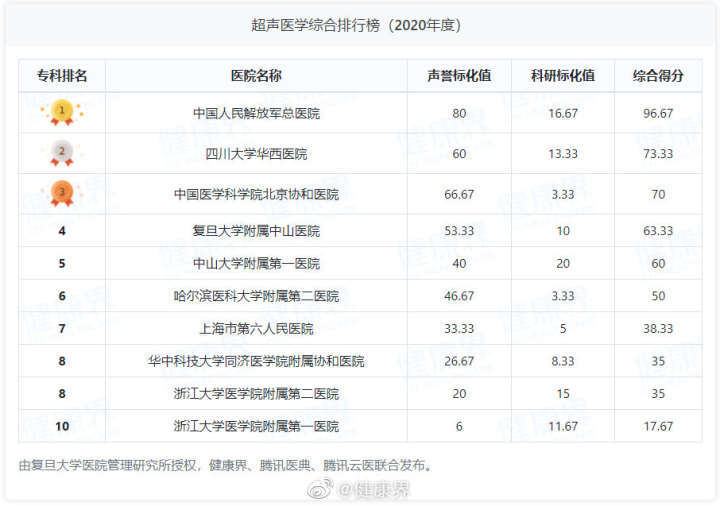Click the footer note 由复旦大学医院管理研究所授权
Screen dimensions: 720x506
[x=107, y=465]
